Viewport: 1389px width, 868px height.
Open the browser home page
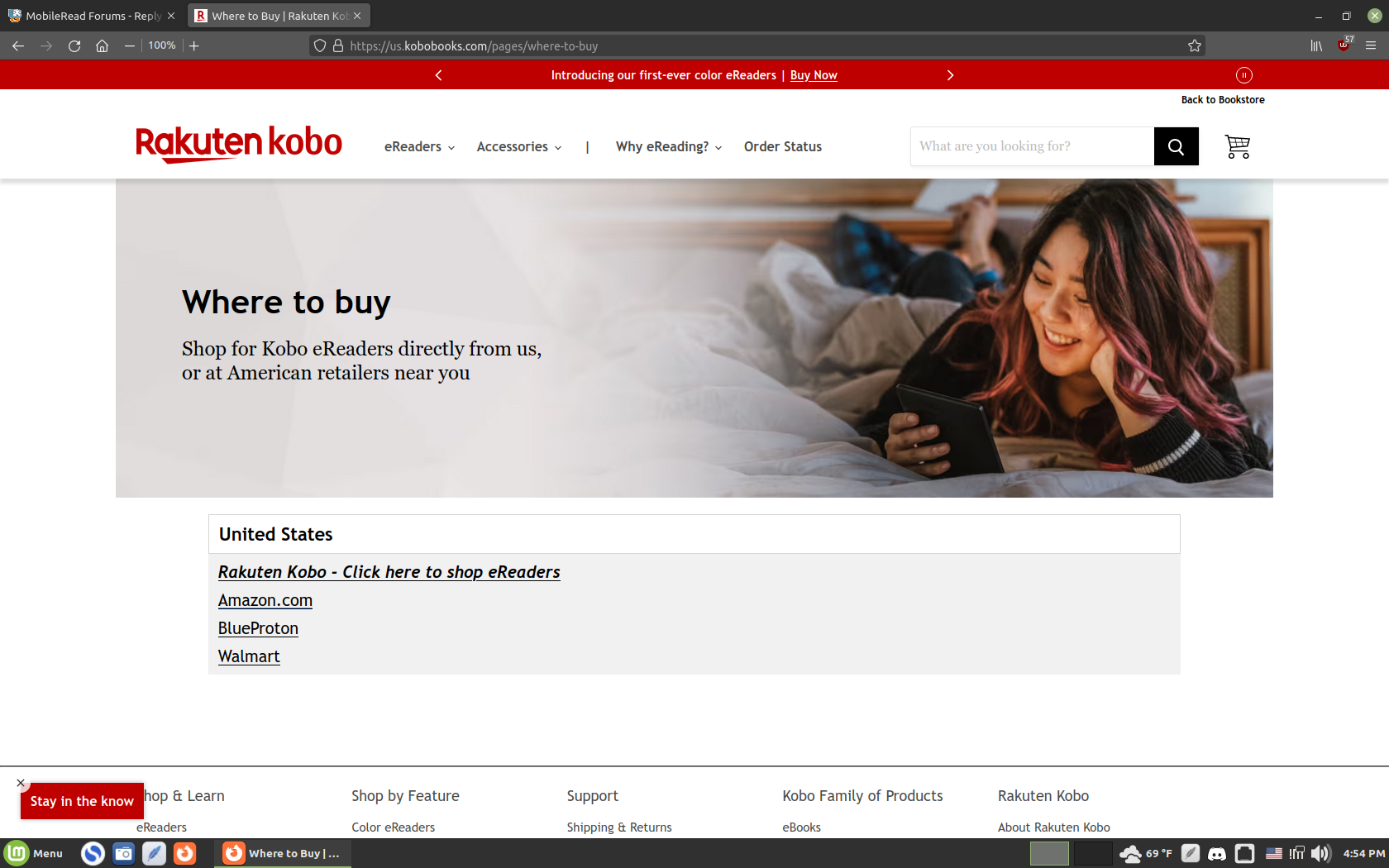point(103,46)
